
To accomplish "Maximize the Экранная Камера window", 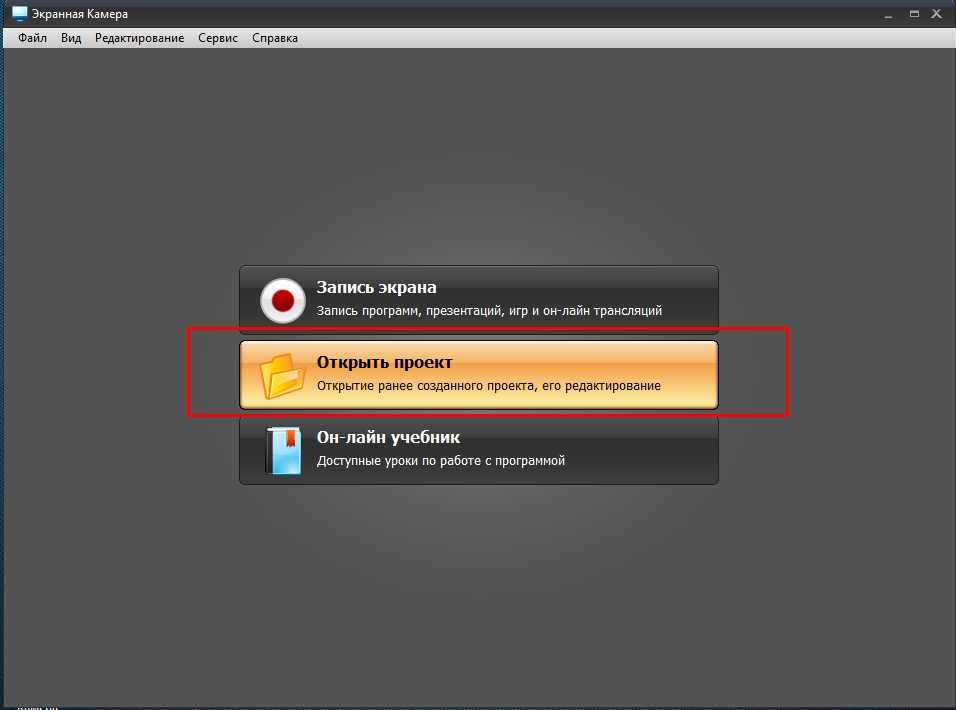I will (913, 14).
